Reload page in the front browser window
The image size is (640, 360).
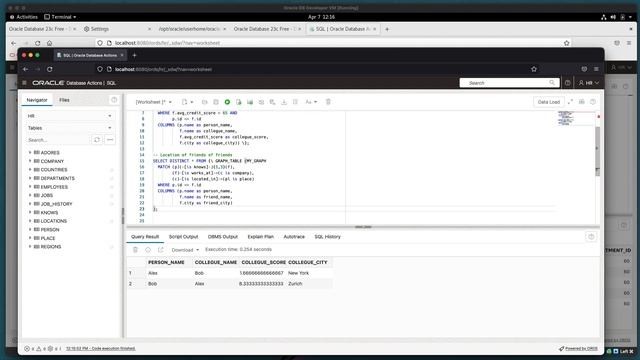50,69
